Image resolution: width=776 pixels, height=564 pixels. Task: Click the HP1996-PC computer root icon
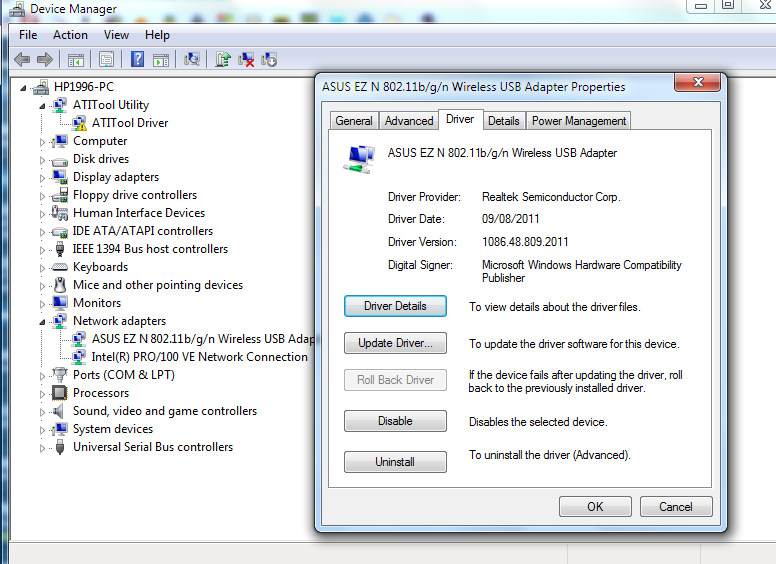[41, 88]
